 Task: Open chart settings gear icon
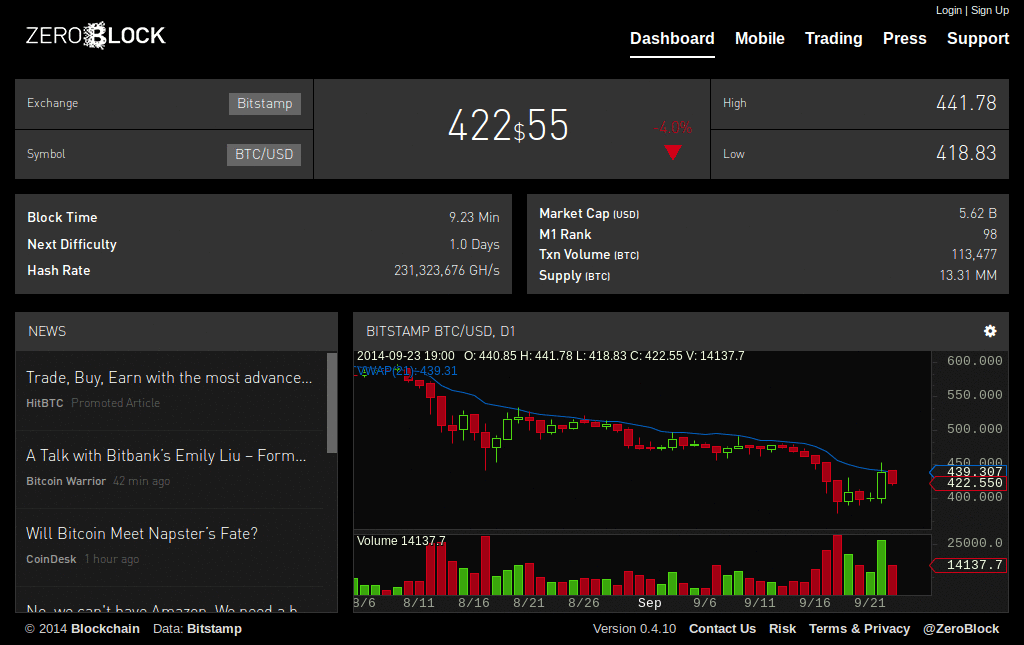click(x=990, y=331)
